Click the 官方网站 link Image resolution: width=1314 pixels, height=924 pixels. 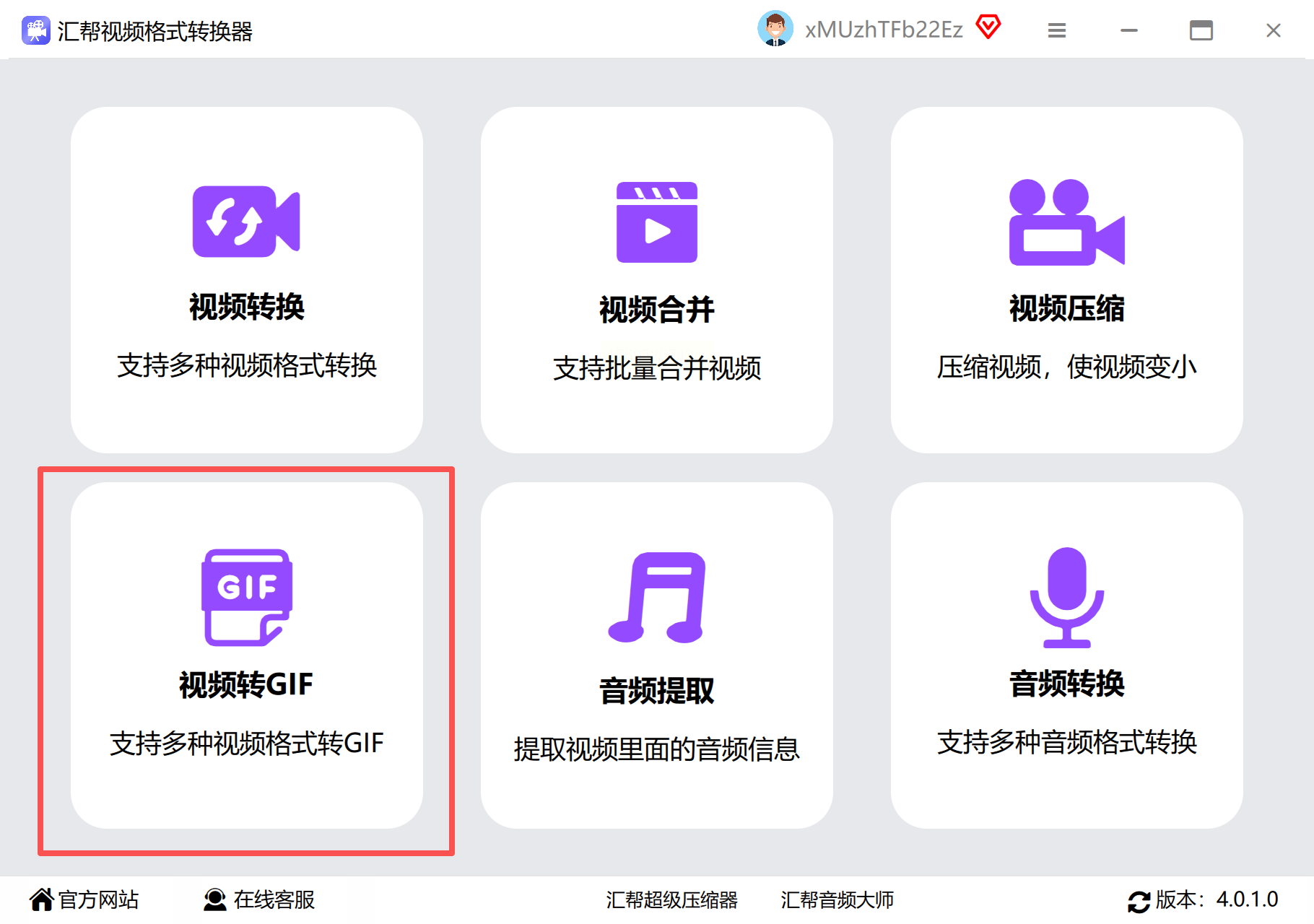click(98, 899)
